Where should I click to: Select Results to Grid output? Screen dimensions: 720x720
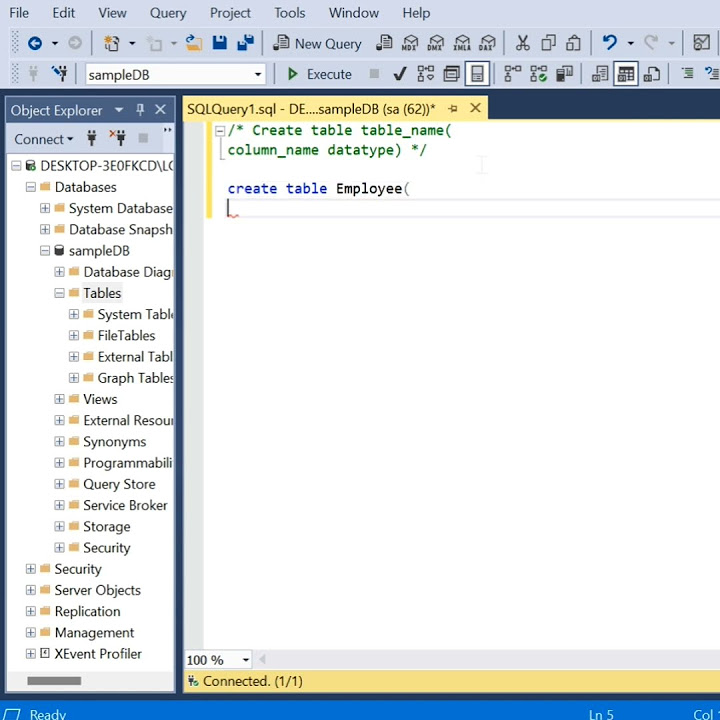click(x=625, y=74)
